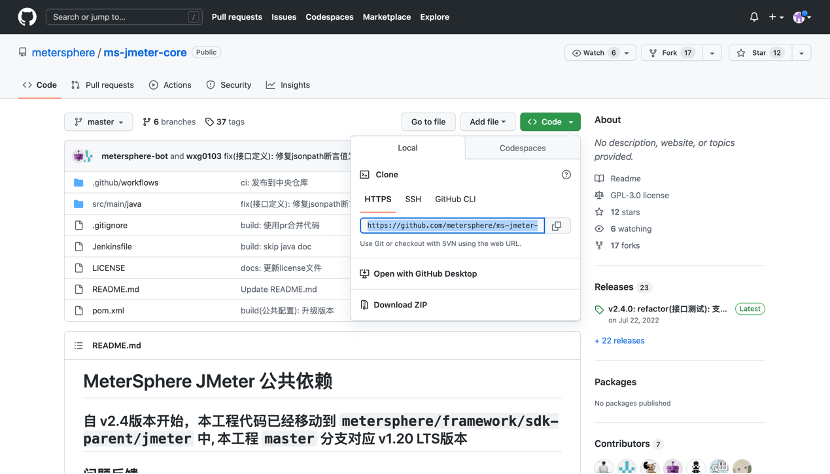
Task: Select the GitHub CLI clone option
Action: [455, 199]
